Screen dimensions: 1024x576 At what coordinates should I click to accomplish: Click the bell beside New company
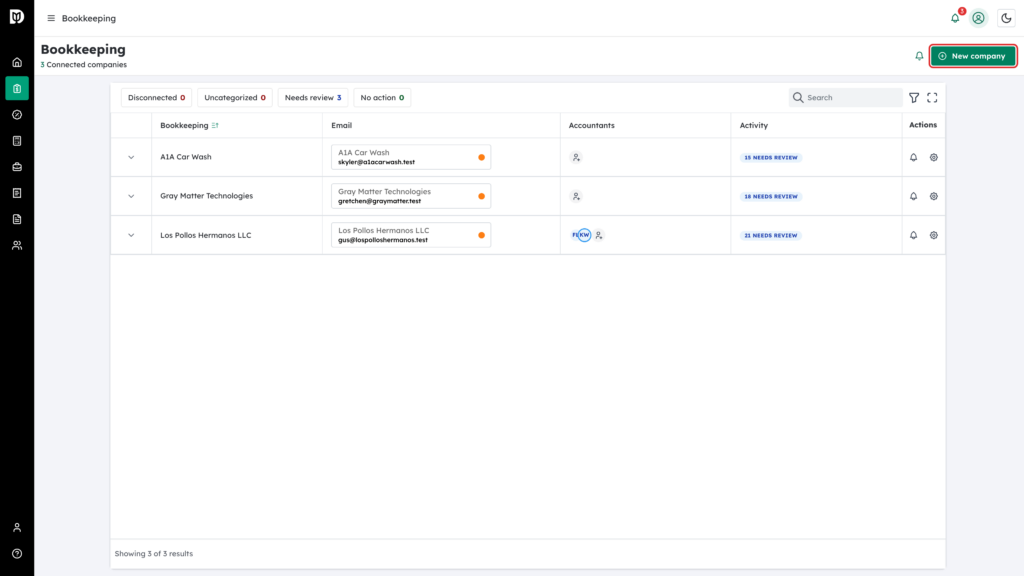click(919, 56)
